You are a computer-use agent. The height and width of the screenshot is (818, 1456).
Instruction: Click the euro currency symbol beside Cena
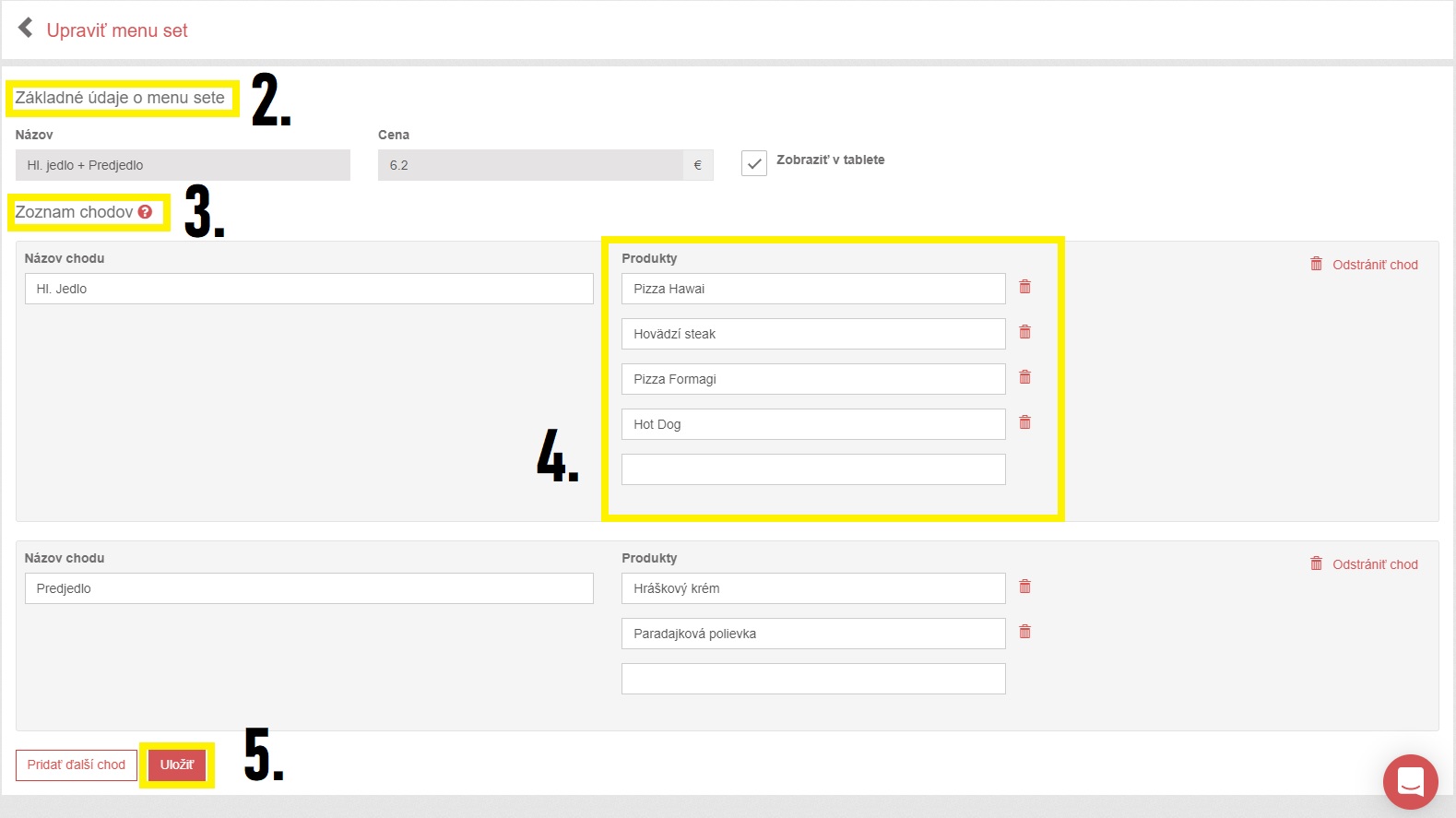click(x=698, y=165)
